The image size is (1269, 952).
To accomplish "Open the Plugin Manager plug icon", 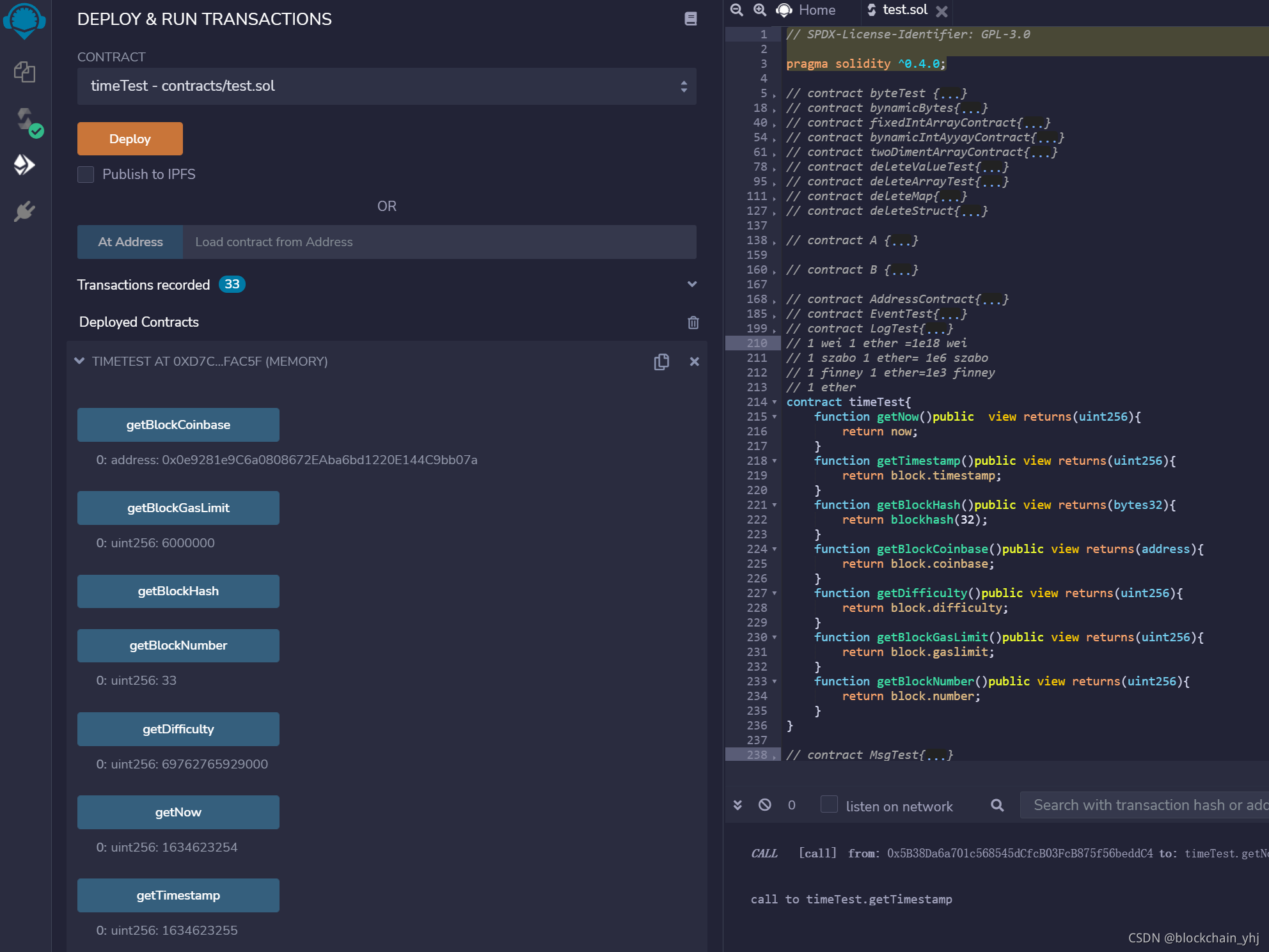I will (24, 212).
